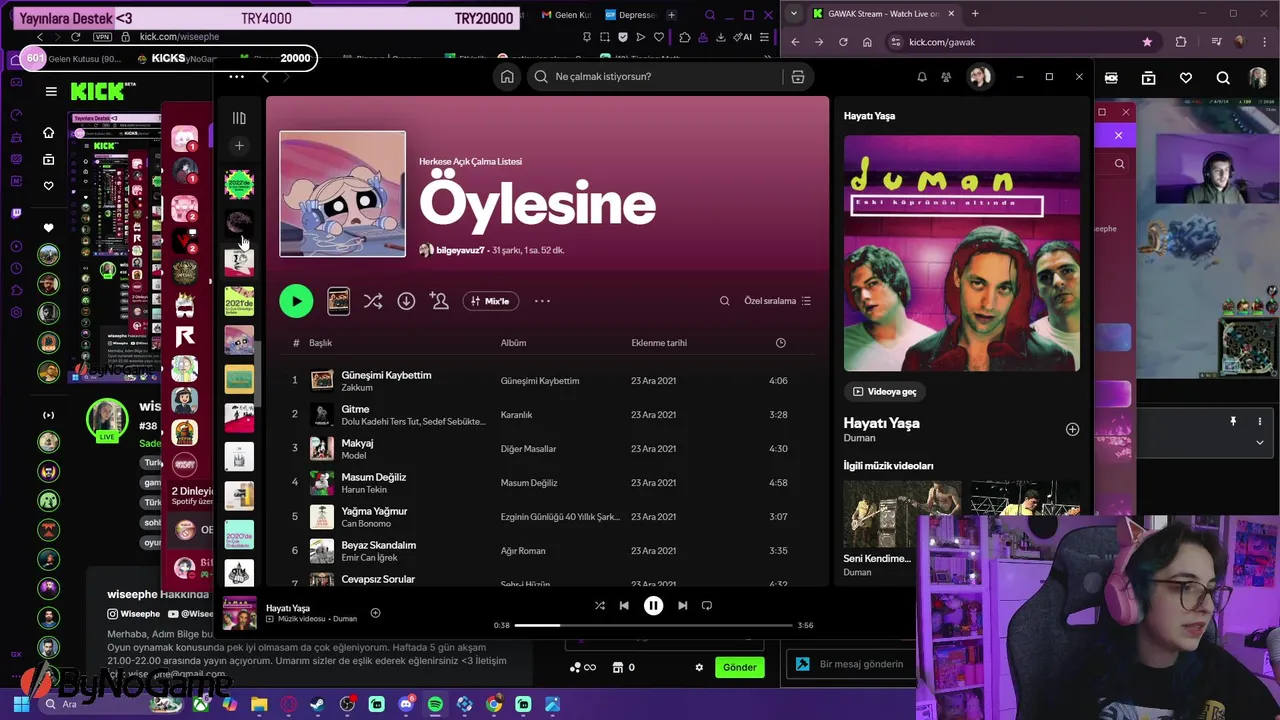Open the Özel sıralama sort dropdown
The image size is (1280, 720).
[777, 301]
